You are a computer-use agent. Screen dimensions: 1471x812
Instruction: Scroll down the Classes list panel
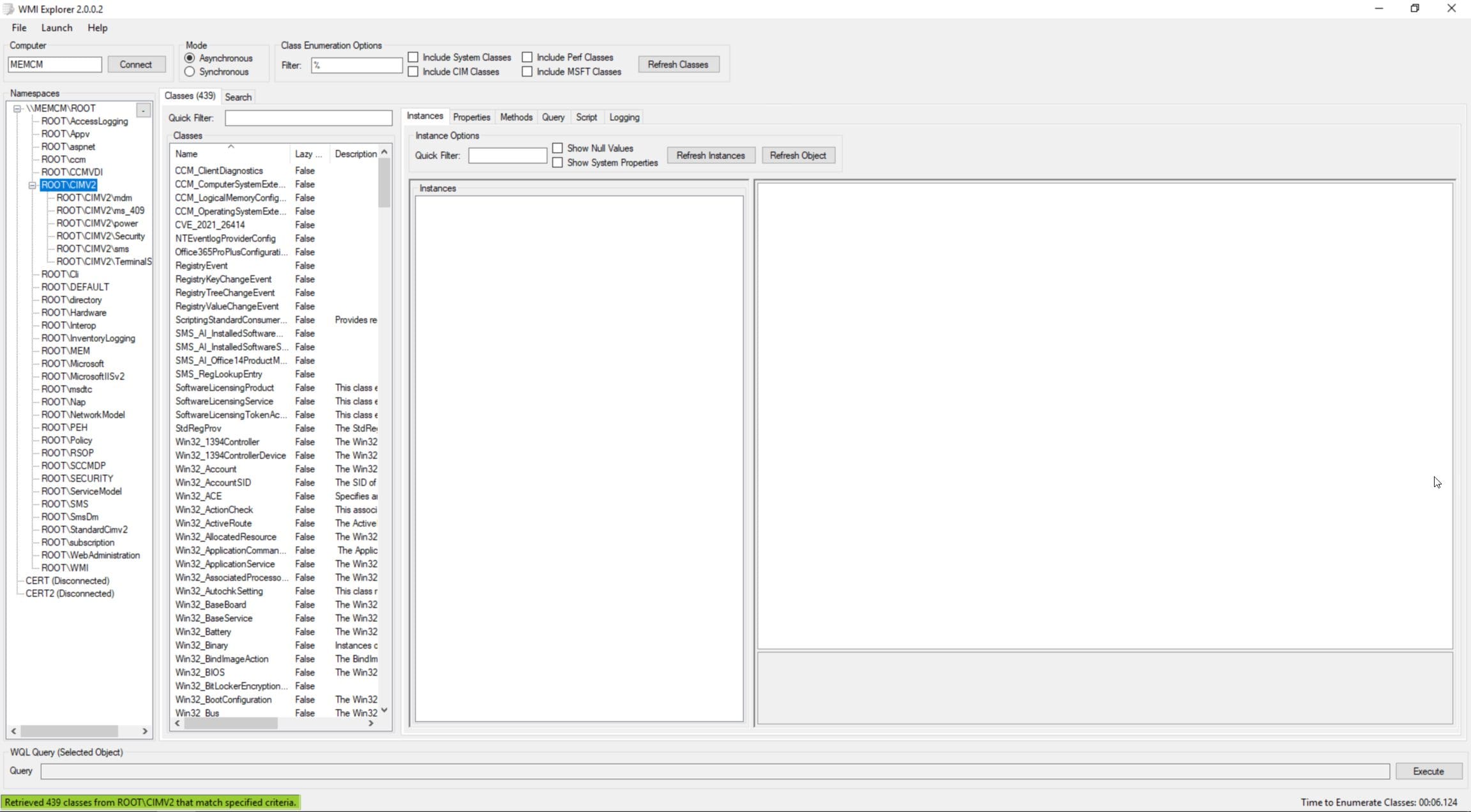385,713
